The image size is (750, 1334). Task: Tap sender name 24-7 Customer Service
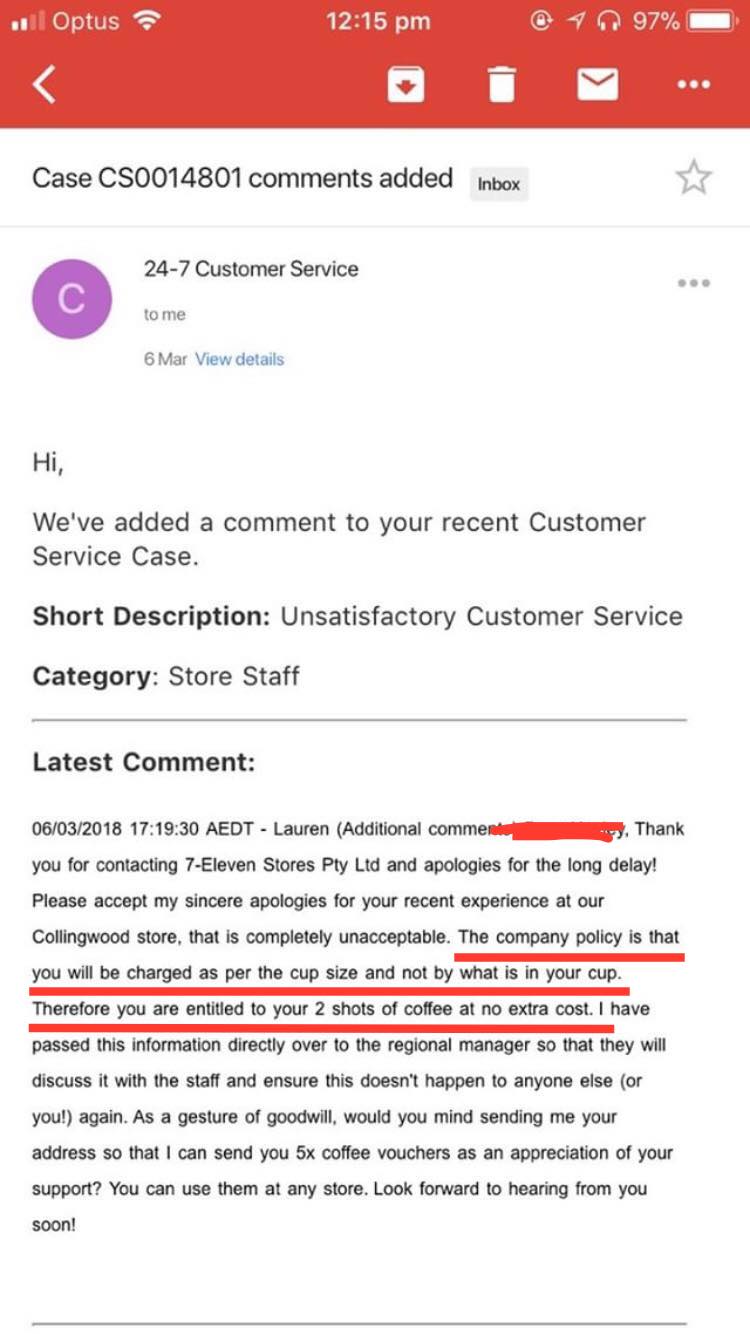pos(251,268)
